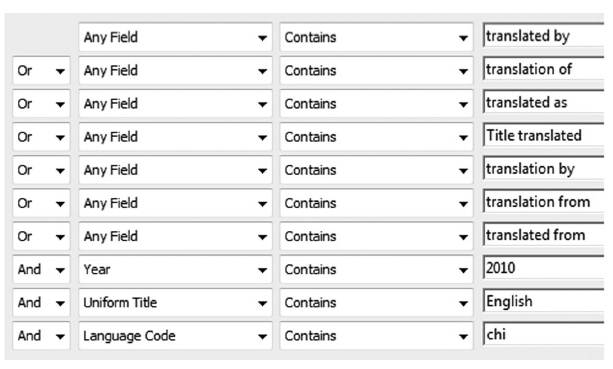This screenshot has width=613, height=369.
Task: Click the 'translated from' text field
Action: pyautogui.click(x=544, y=235)
